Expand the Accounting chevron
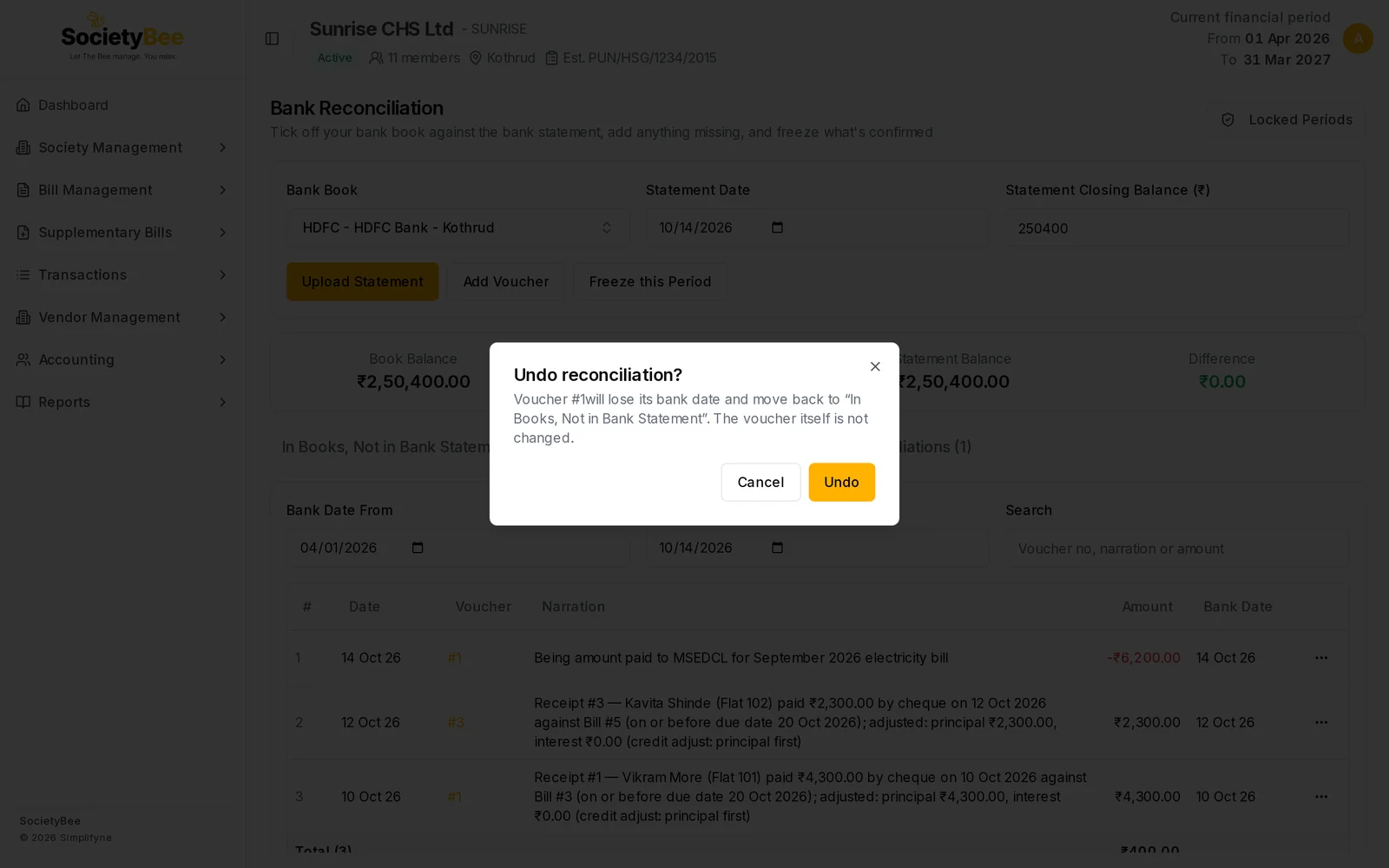 click(x=222, y=359)
